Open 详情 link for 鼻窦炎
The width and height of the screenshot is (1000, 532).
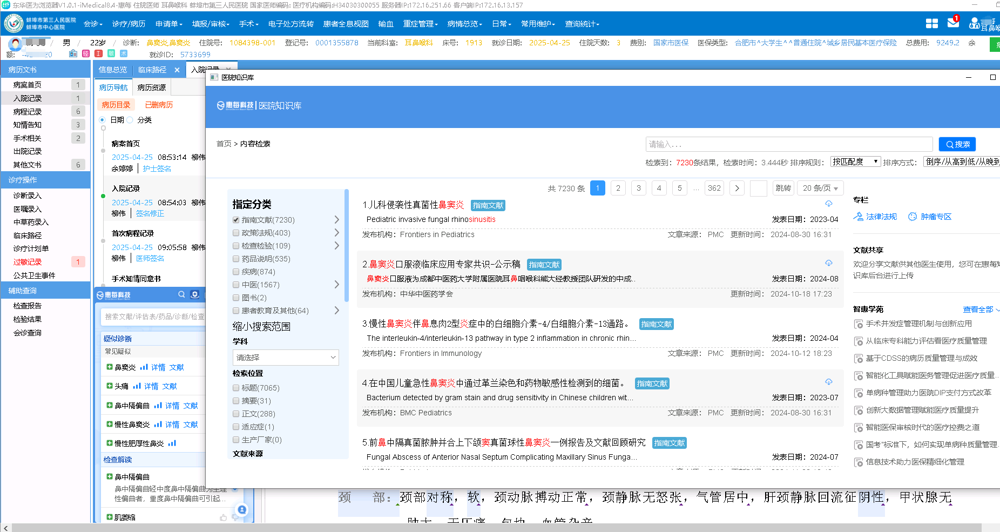point(158,367)
